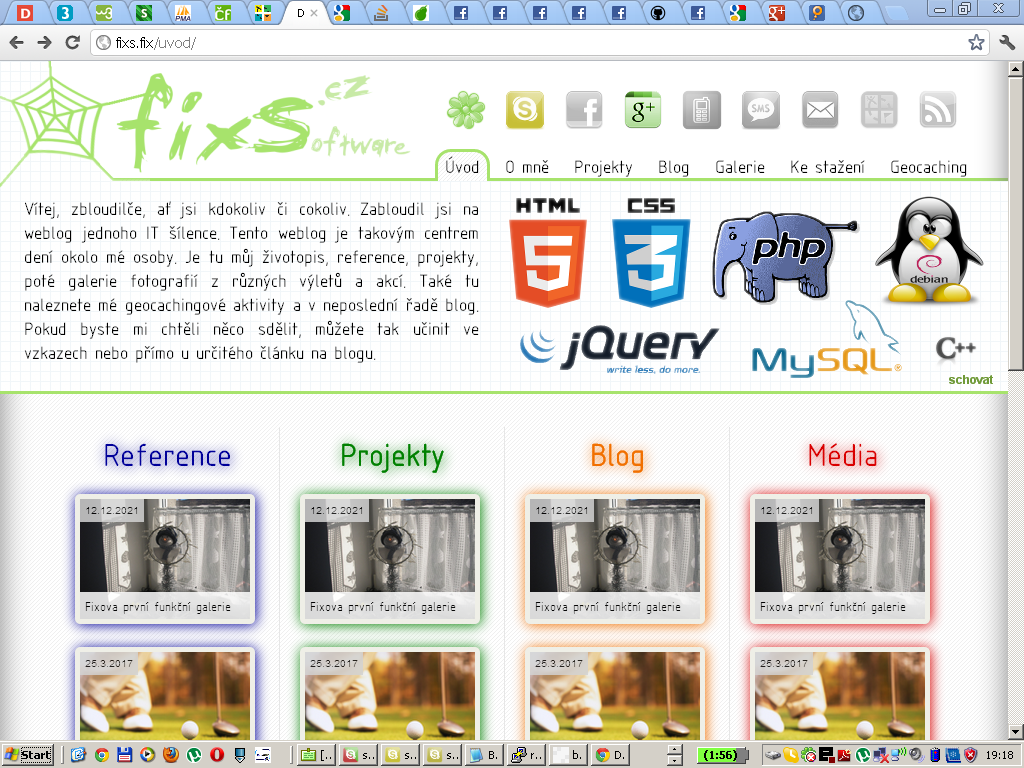
Task: Click the PHP elephant logo
Action: coord(784,256)
